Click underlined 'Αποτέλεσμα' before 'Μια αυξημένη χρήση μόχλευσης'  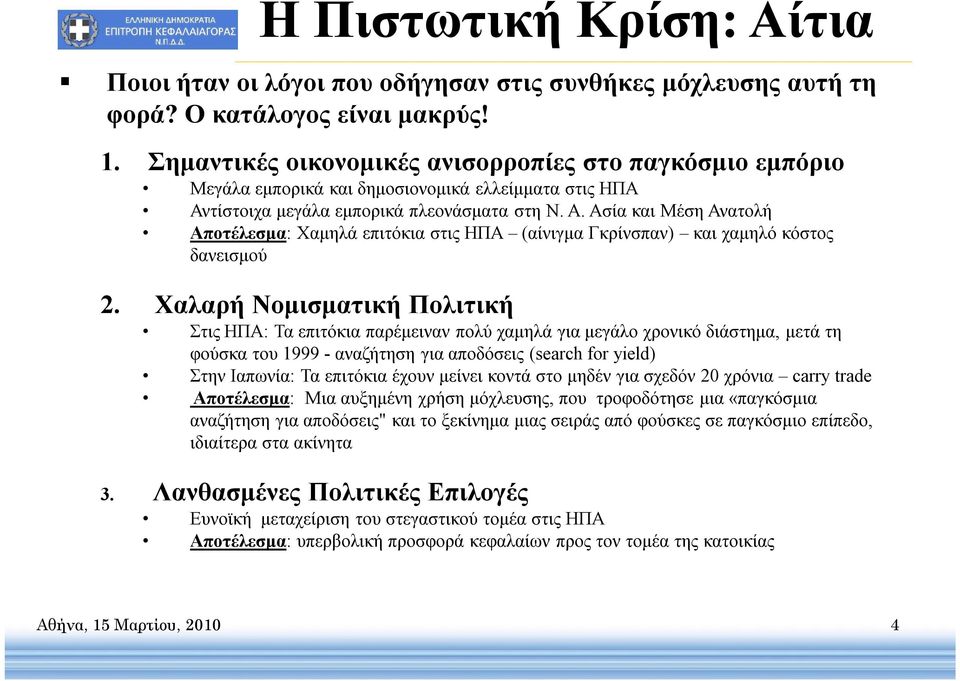(241, 399)
